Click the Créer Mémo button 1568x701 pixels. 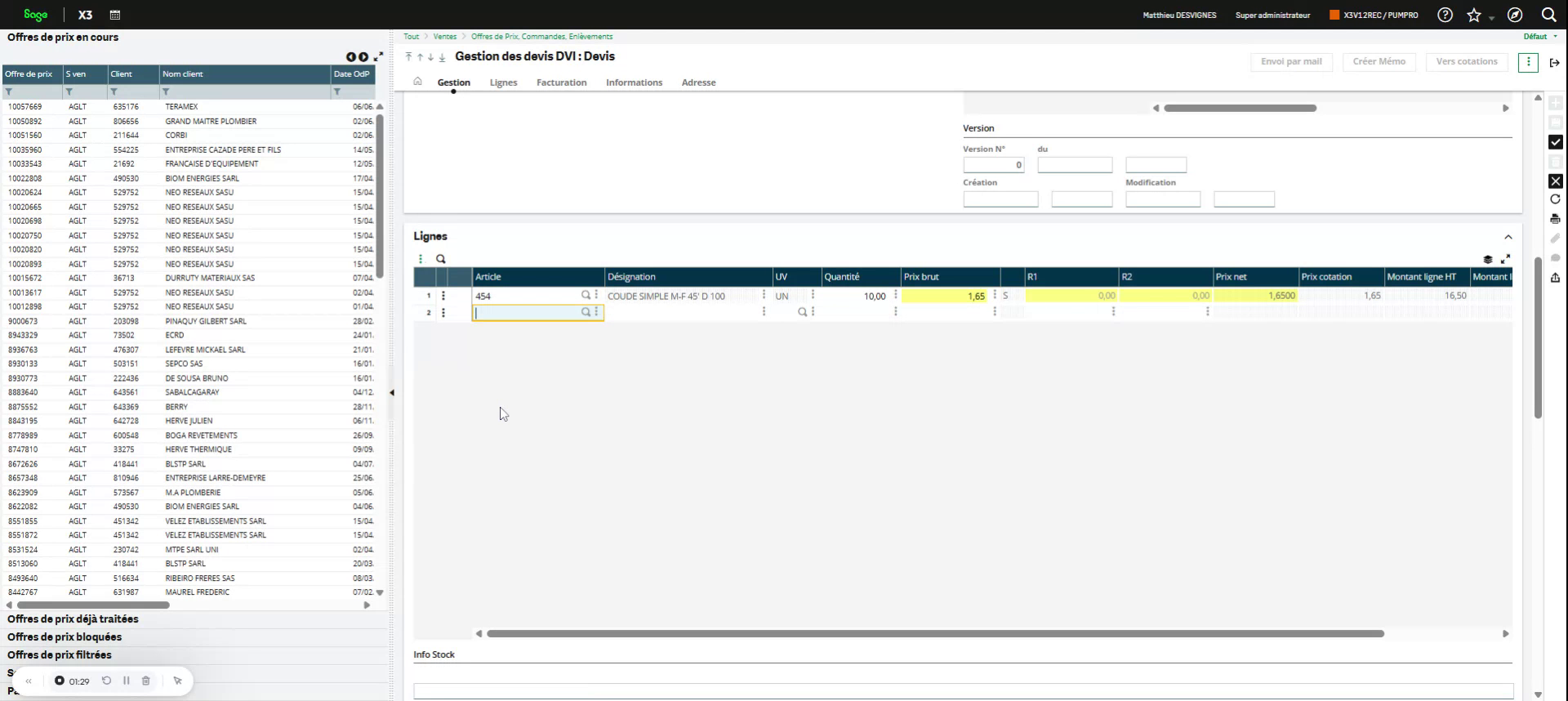pos(1379,62)
